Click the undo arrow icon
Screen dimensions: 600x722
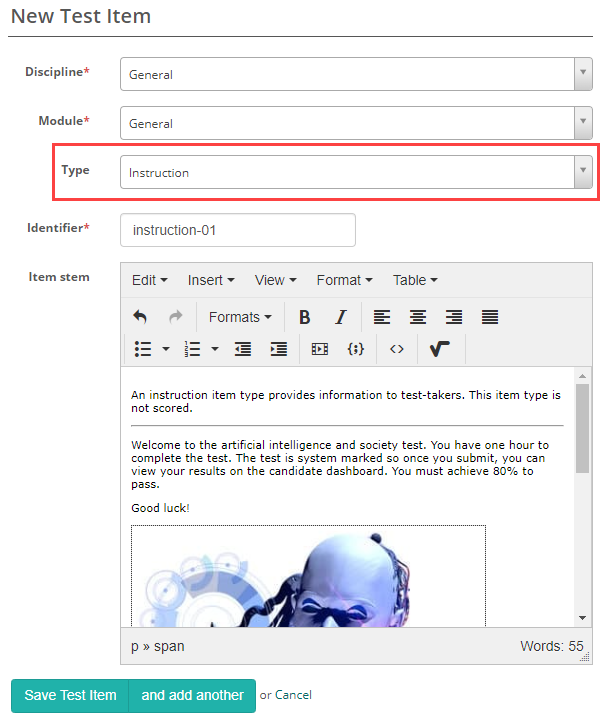tap(140, 317)
